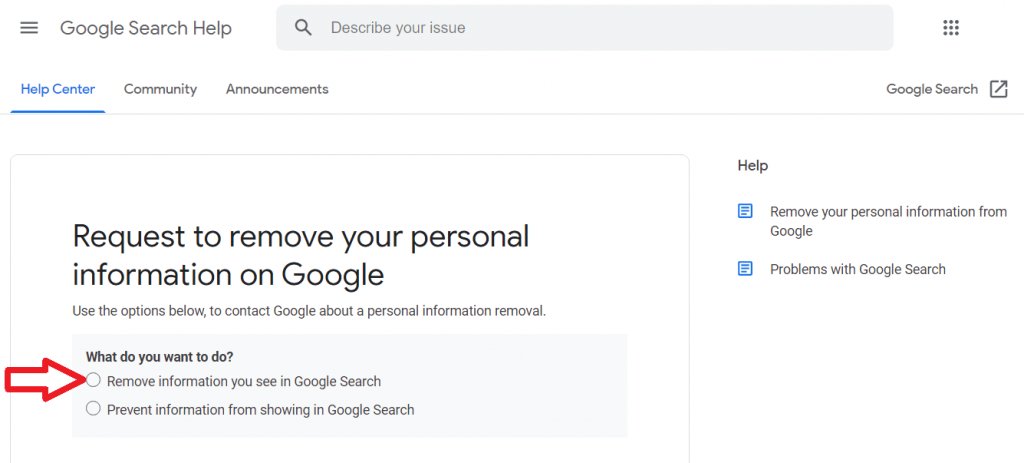Click the Google Search Help title
The image size is (1024, 463).
click(x=146, y=28)
